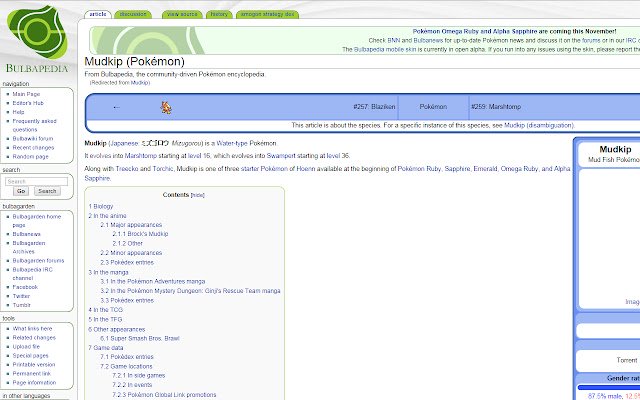Click the Search input field
This screenshot has width=640, height=400.
coord(36,181)
